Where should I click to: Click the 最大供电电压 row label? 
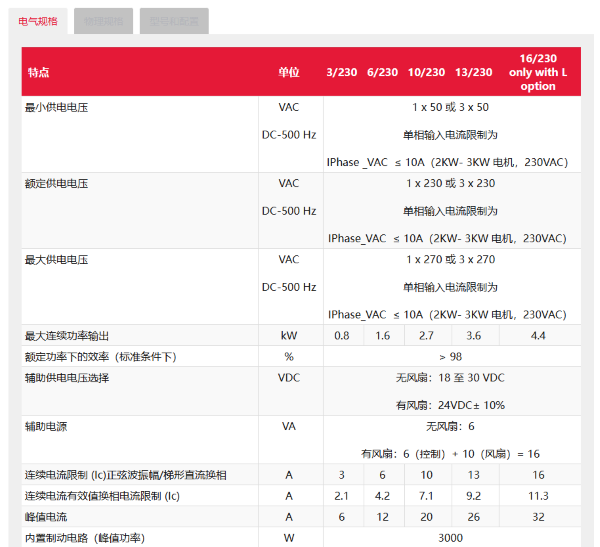[57, 260]
